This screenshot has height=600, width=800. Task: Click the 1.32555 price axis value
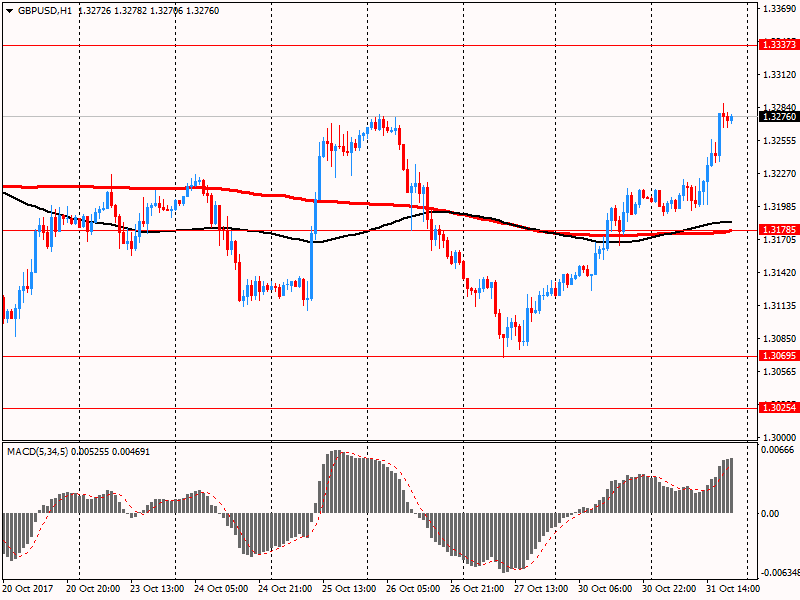pos(779,141)
